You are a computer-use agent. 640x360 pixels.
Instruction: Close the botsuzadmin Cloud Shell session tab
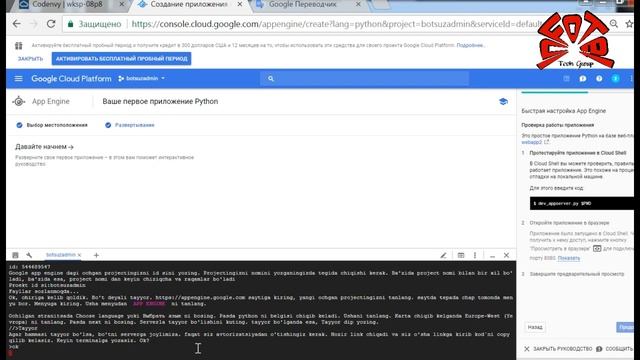pos(79,255)
